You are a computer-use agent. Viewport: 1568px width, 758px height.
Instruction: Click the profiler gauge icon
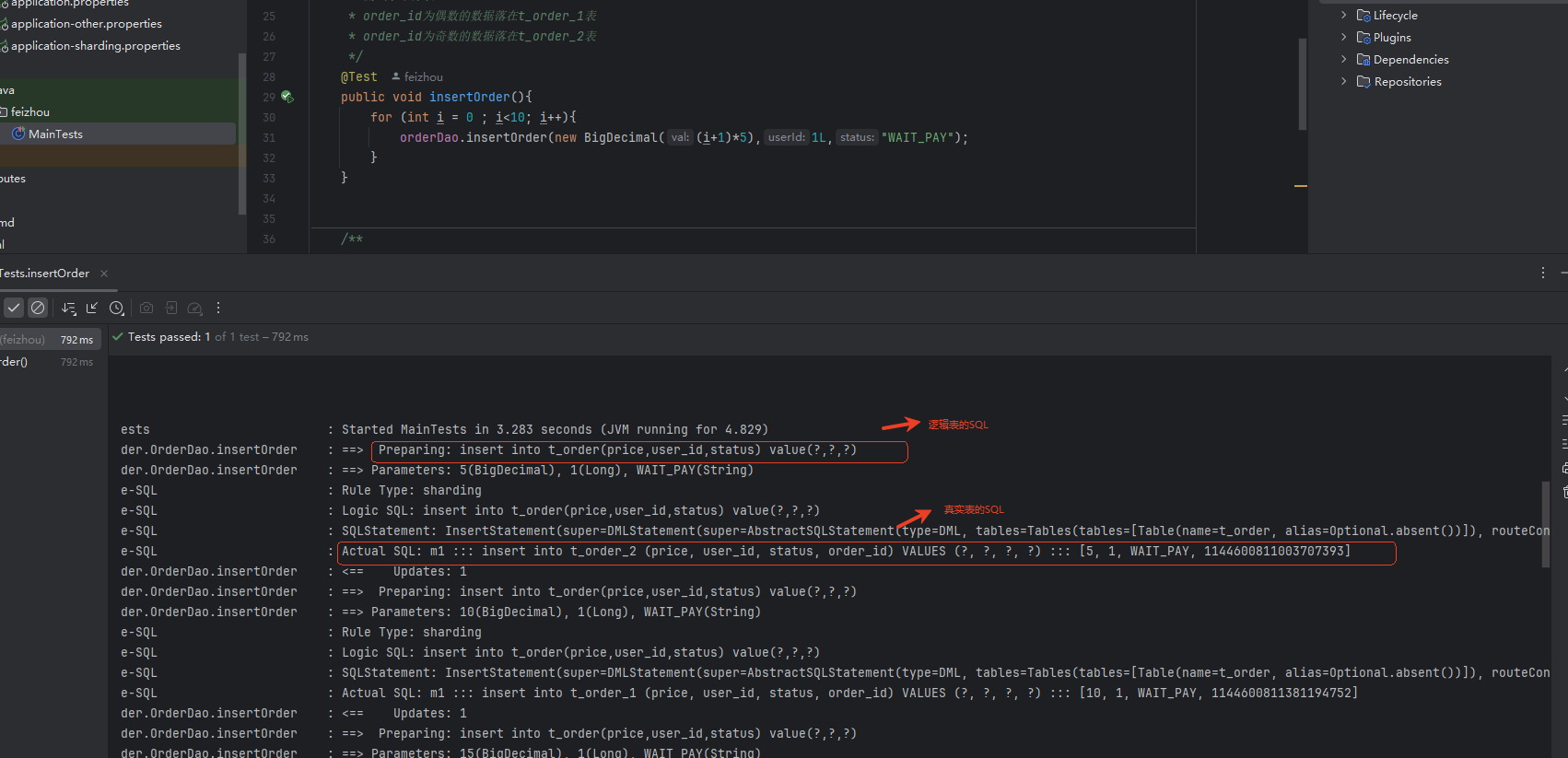(194, 309)
